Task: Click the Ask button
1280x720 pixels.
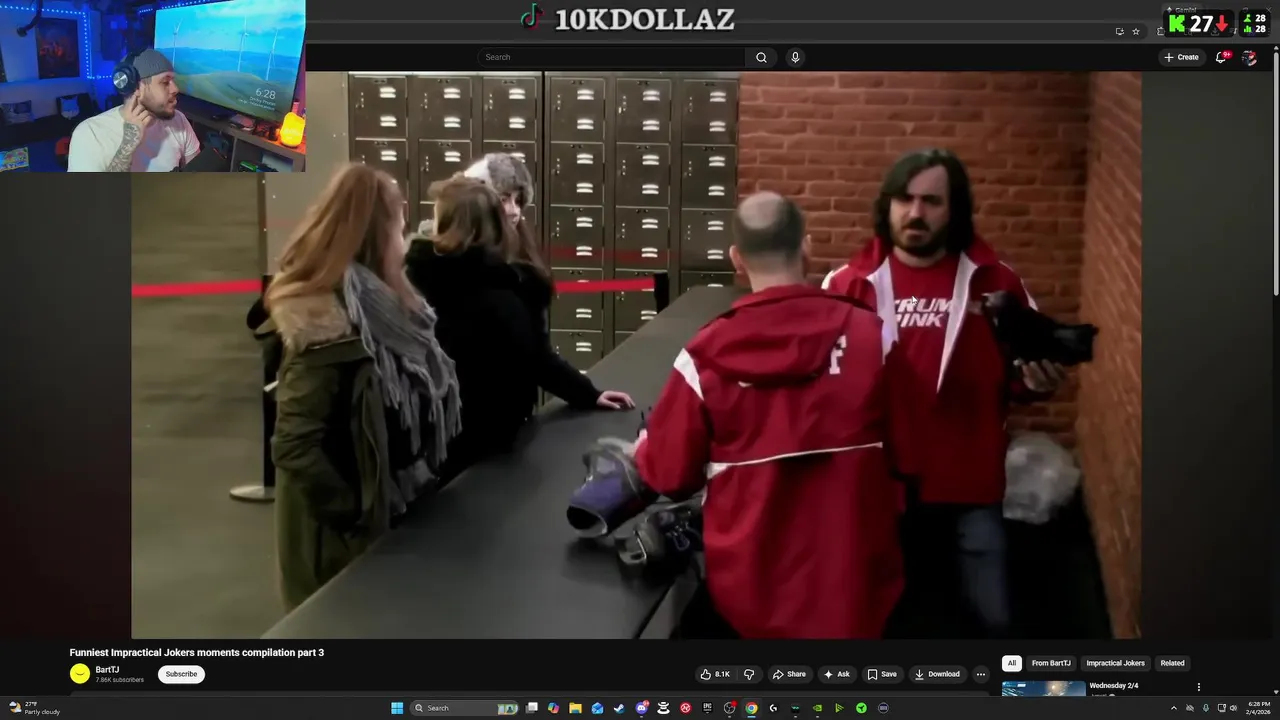Action: 837,674
